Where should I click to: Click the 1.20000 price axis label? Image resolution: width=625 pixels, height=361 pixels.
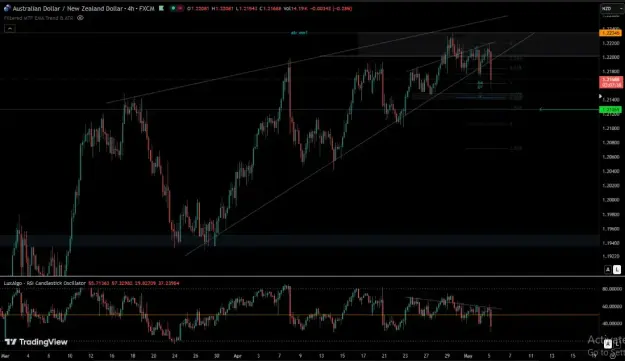[x=610, y=200]
